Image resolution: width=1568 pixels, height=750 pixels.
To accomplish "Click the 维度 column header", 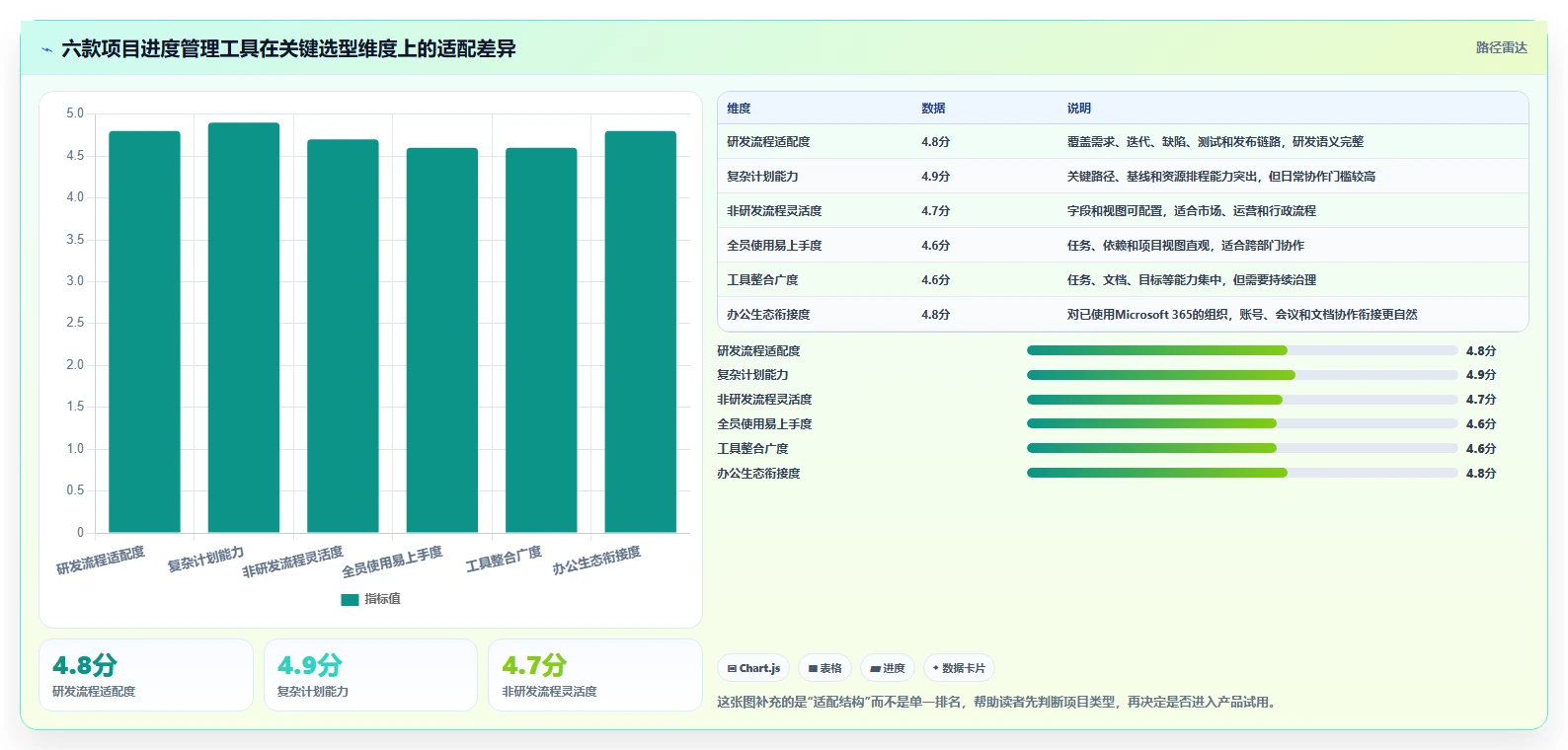I will (739, 109).
